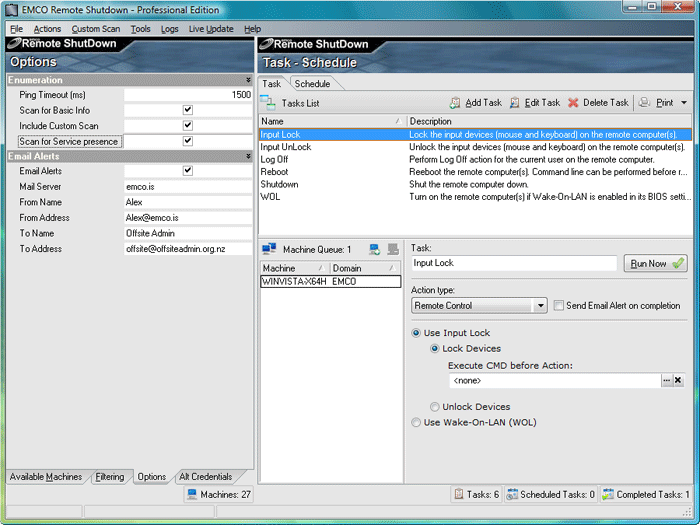Toggle Include Custom Scan checkbox
The height and width of the screenshot is (525, 700).
tap(188, 125)
